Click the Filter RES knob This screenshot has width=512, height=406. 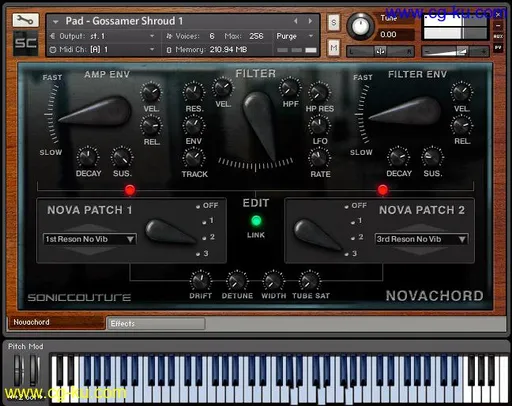[x=194, y=92]
